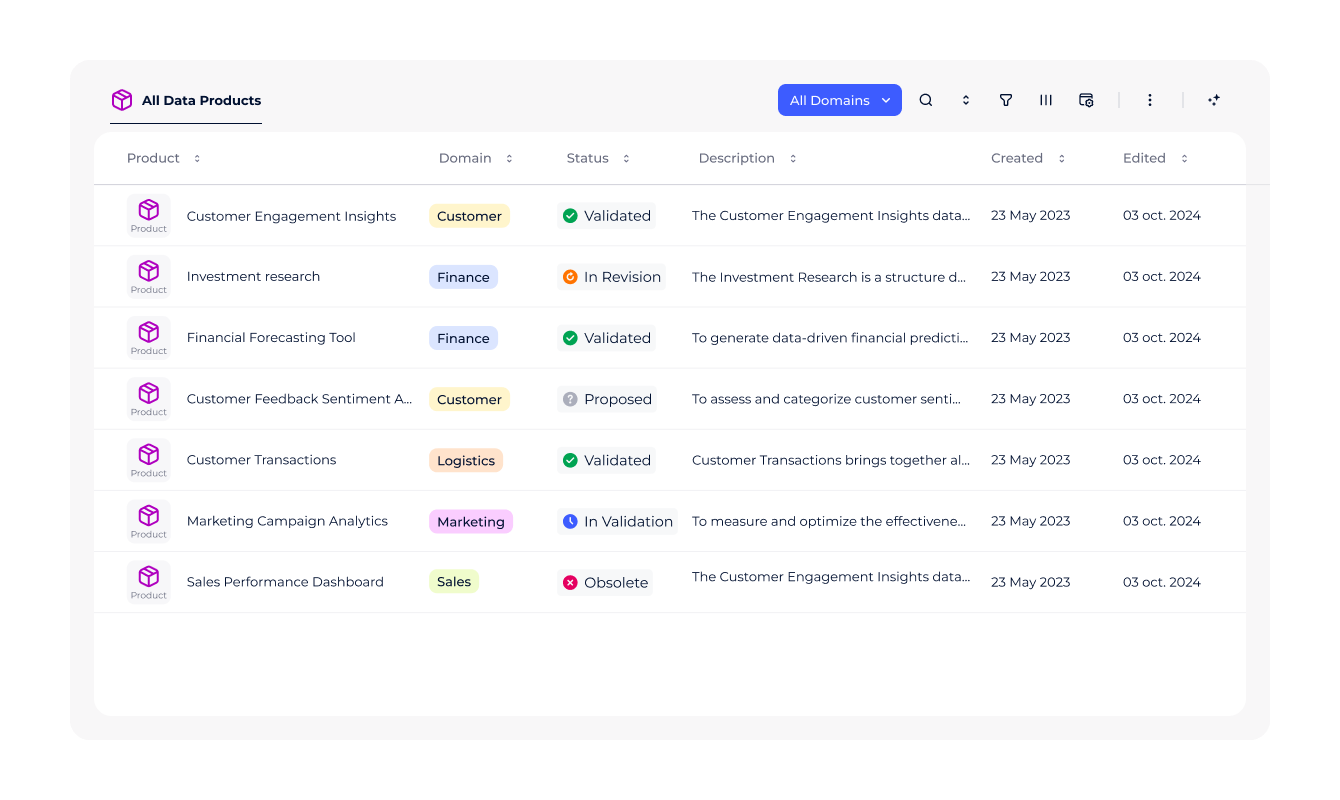Click the Description column header label

[736, 158]
